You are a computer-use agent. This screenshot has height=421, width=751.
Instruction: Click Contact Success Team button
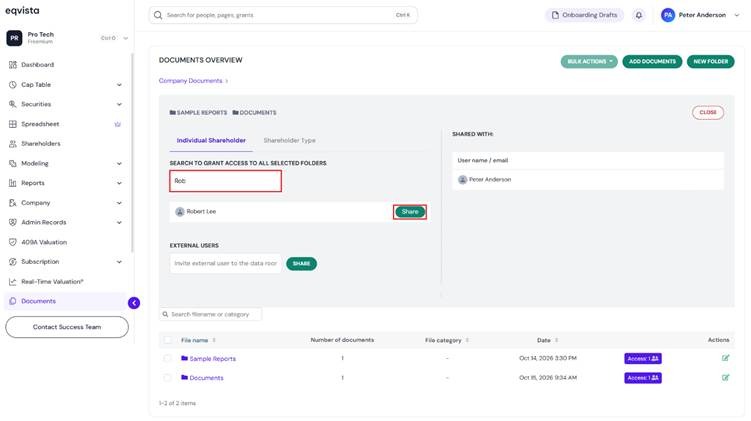pos(67,327)
